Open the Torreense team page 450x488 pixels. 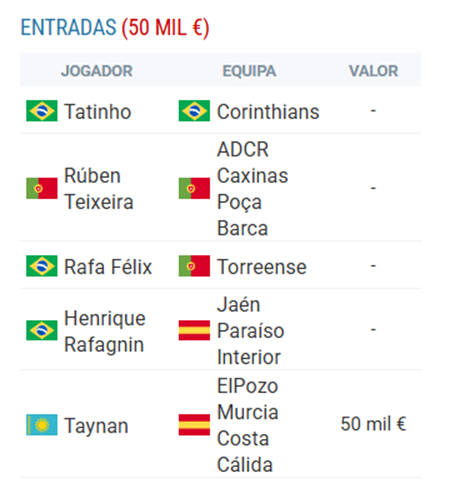262,267
